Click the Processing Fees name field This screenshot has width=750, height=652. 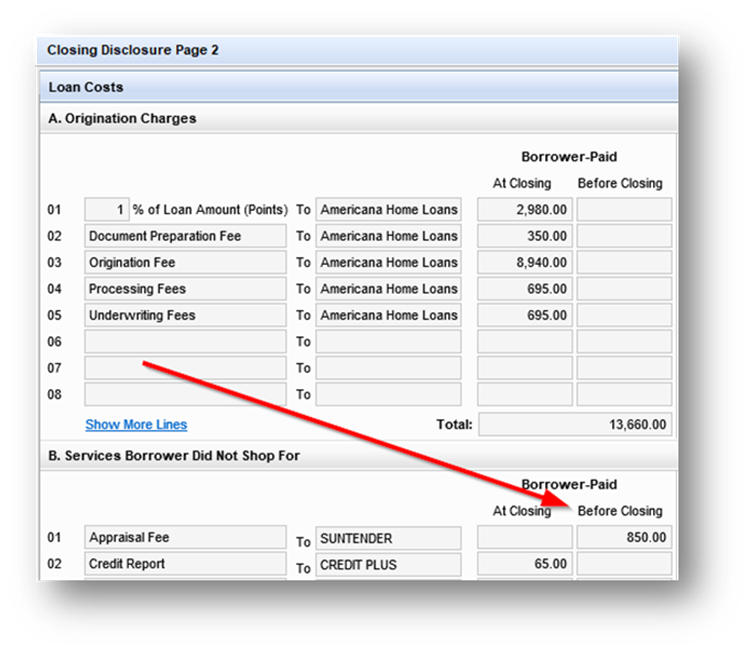tap(185, 289)
